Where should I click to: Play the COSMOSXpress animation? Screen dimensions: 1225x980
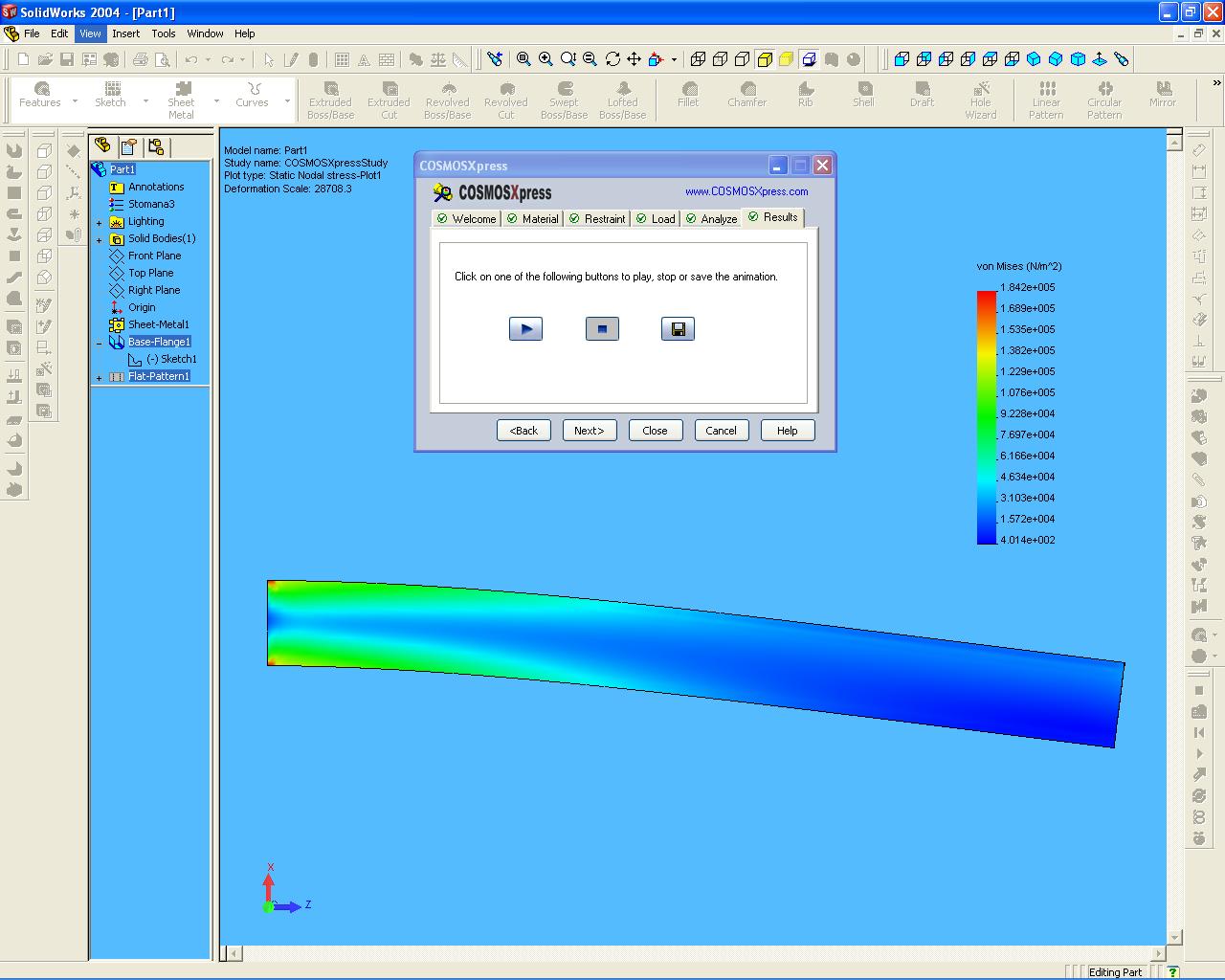tap(525, 329)
